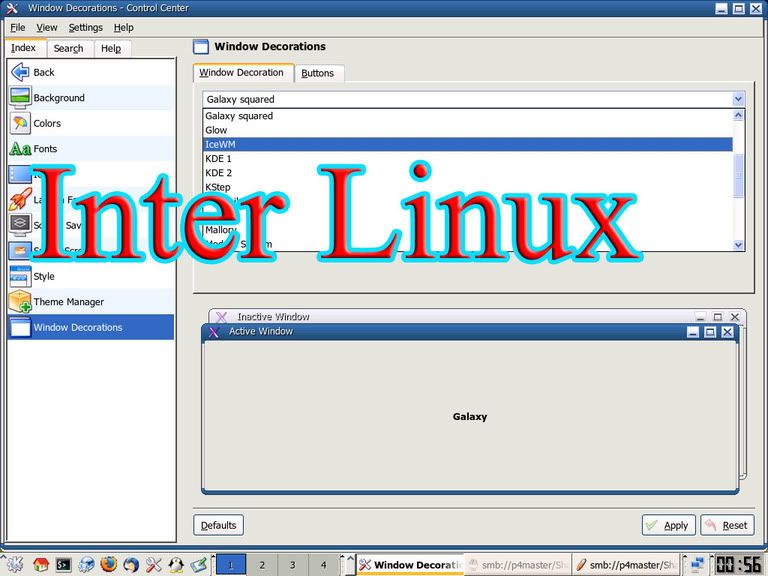Open Theme Manager via its box icon
The height and width of the screenshot is (576, 768).
pyautogui.click(x=20, y=301)
